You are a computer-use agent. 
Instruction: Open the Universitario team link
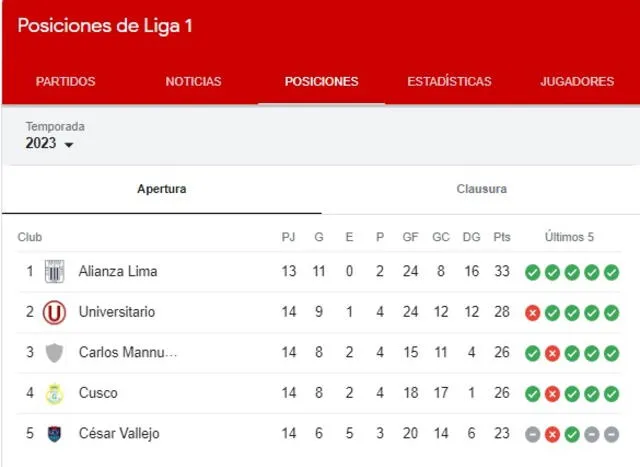point(117,312)
